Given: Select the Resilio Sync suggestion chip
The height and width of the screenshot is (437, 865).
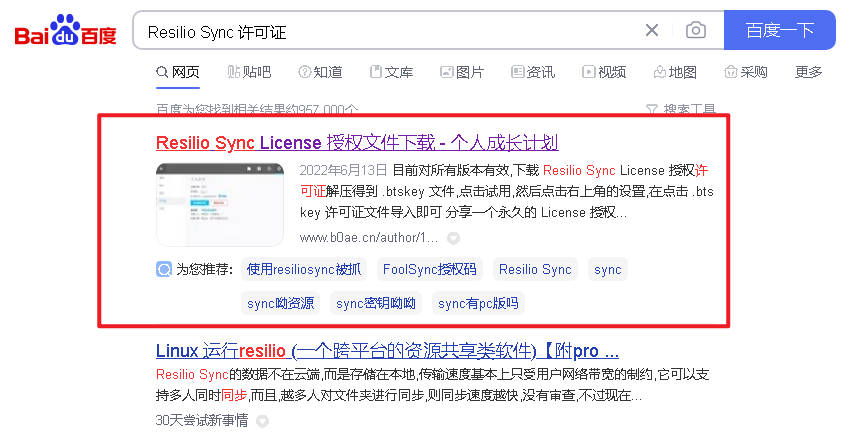Looking at the screenshot, I should 535,269.
